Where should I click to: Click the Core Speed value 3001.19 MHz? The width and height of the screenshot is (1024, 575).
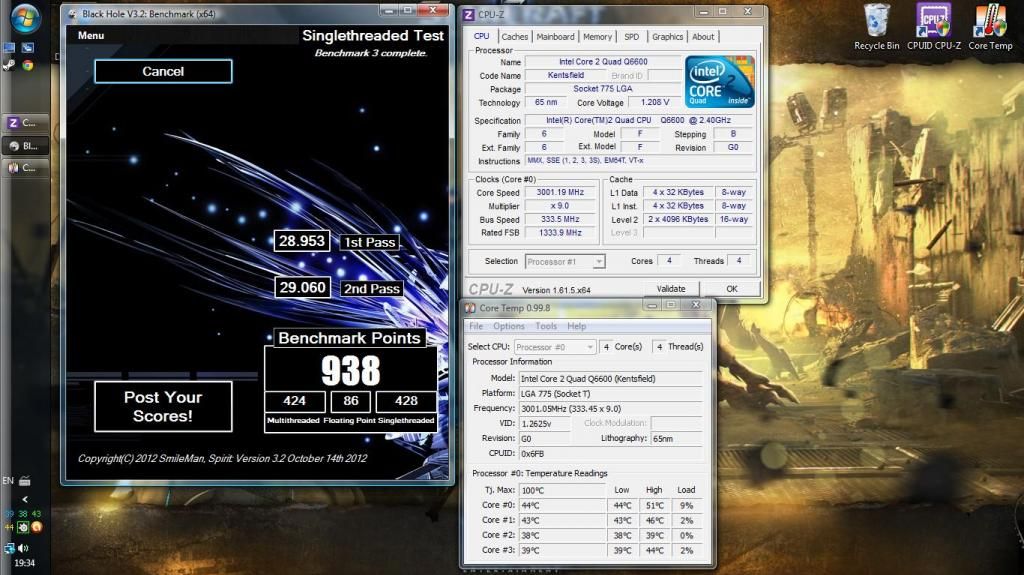pyautogui.click(x=560, y=192)
